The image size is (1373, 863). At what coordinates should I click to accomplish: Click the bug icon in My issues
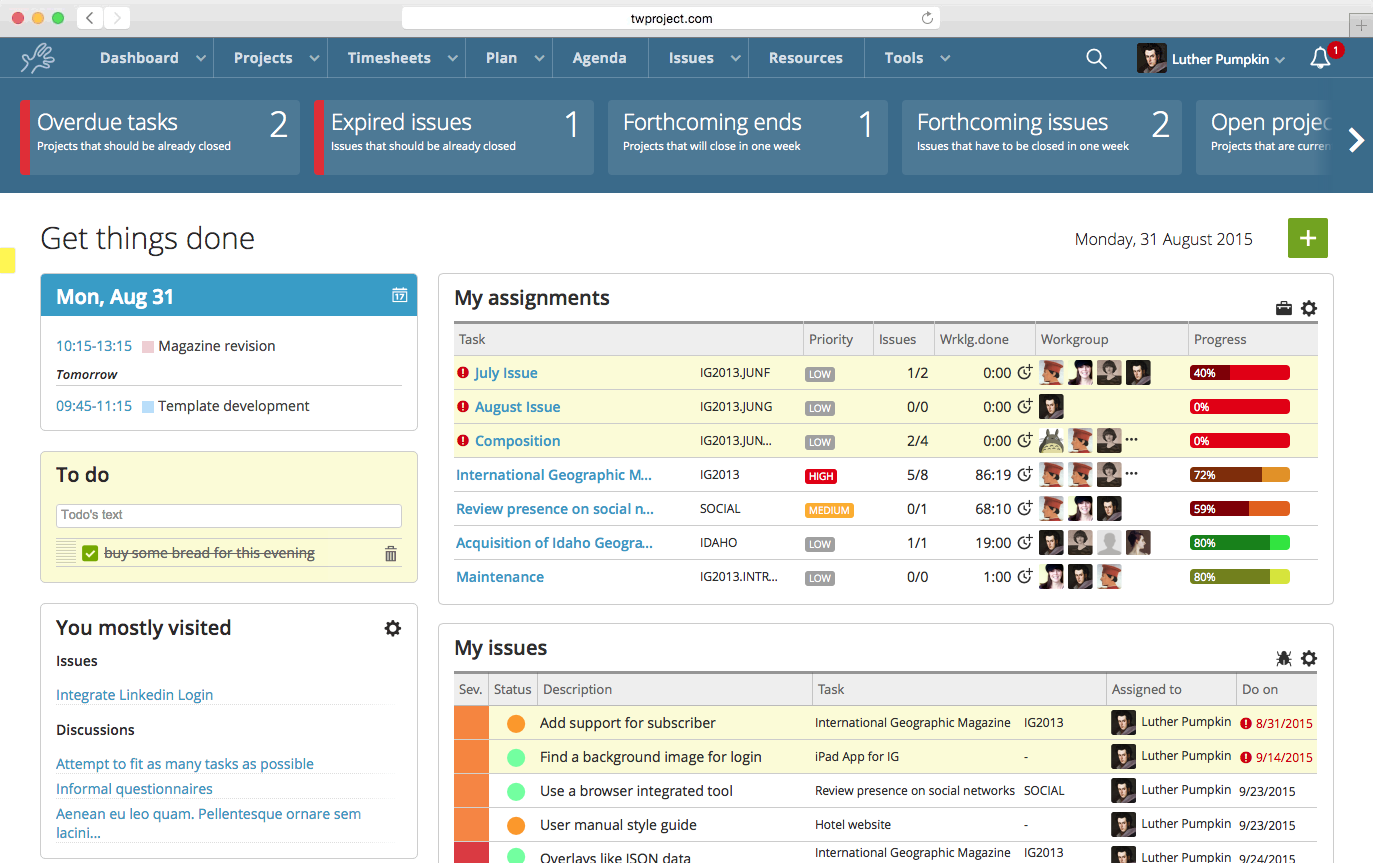[1284, 658]
